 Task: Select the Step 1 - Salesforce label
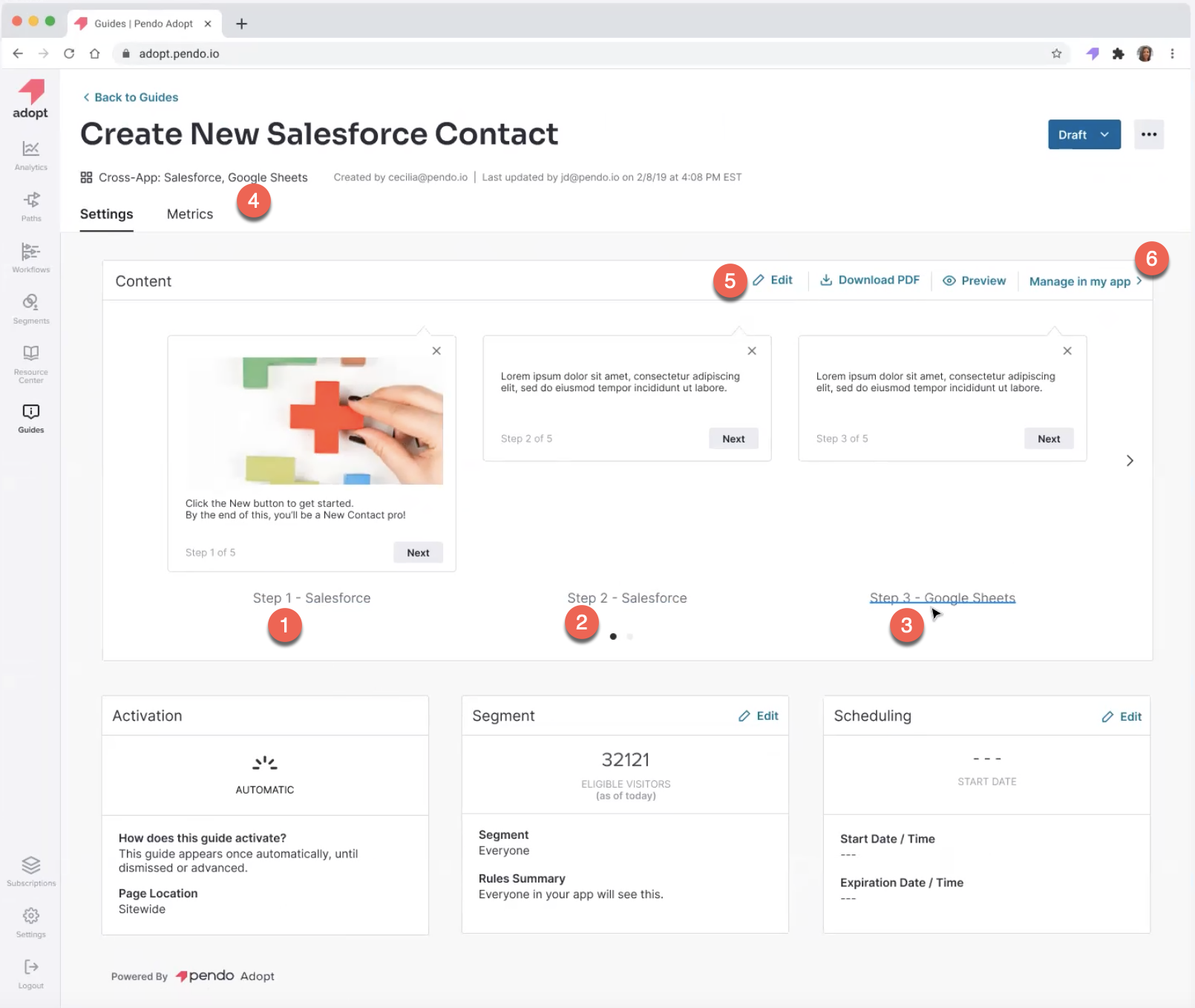312,598
